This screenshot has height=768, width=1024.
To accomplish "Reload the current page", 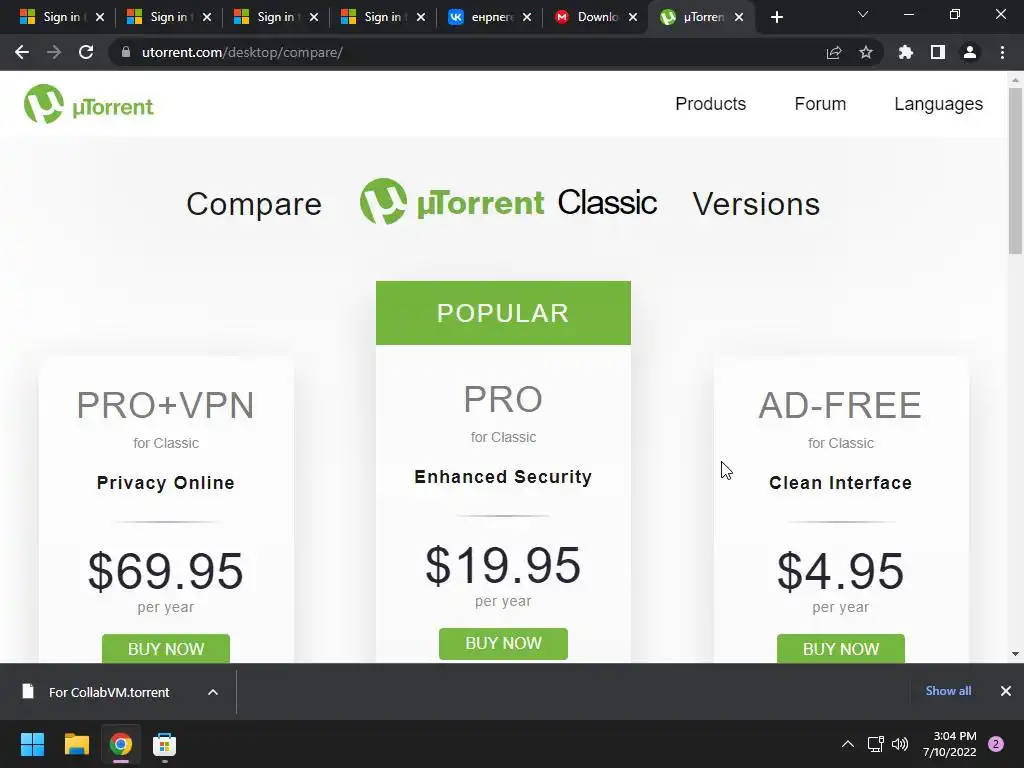I will pos(86,52).
